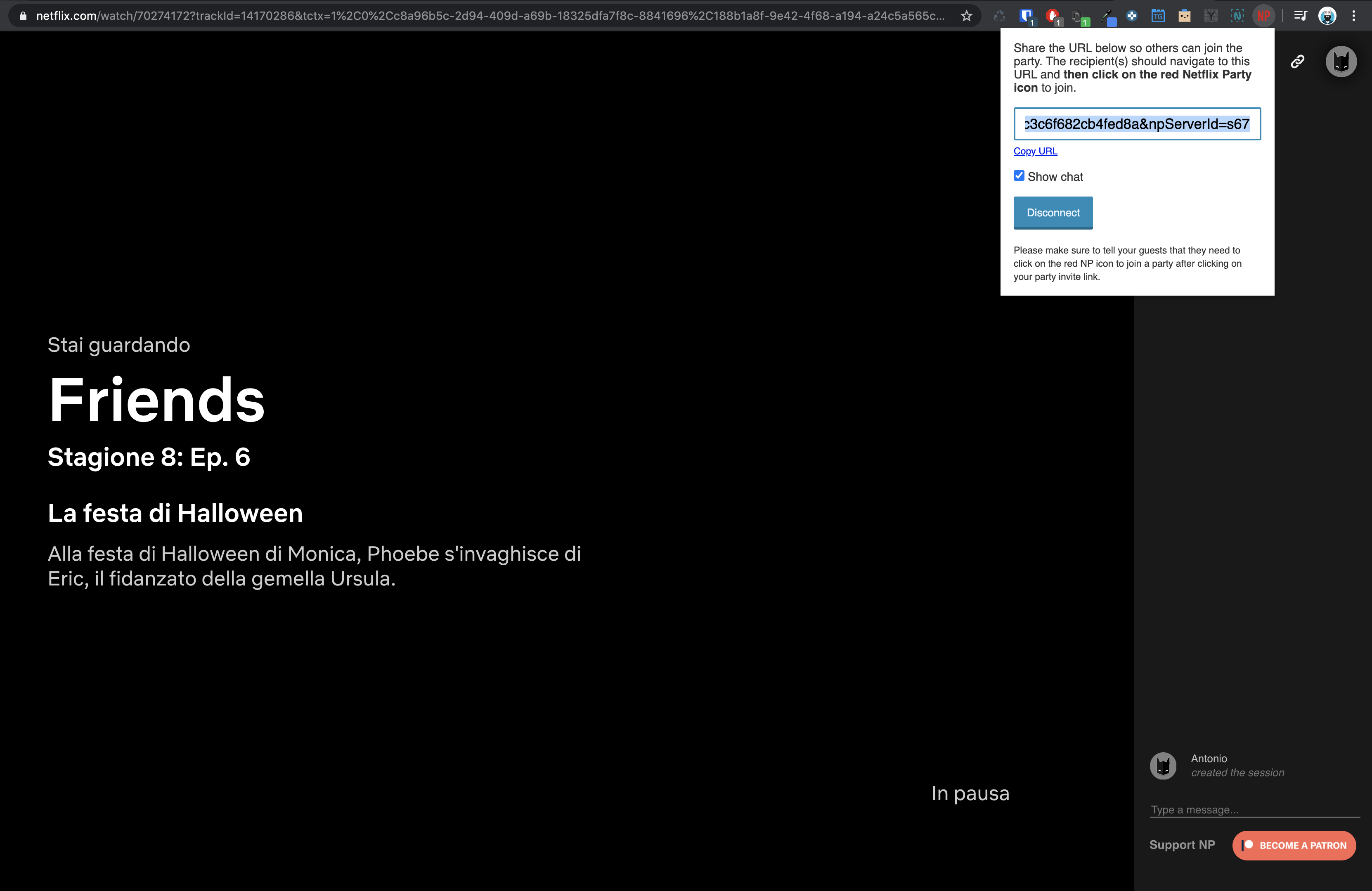The height and width of the screenshot is (891, 1372).
Task: Click the Bitwarden shield extension icon
Action: 1026,16
